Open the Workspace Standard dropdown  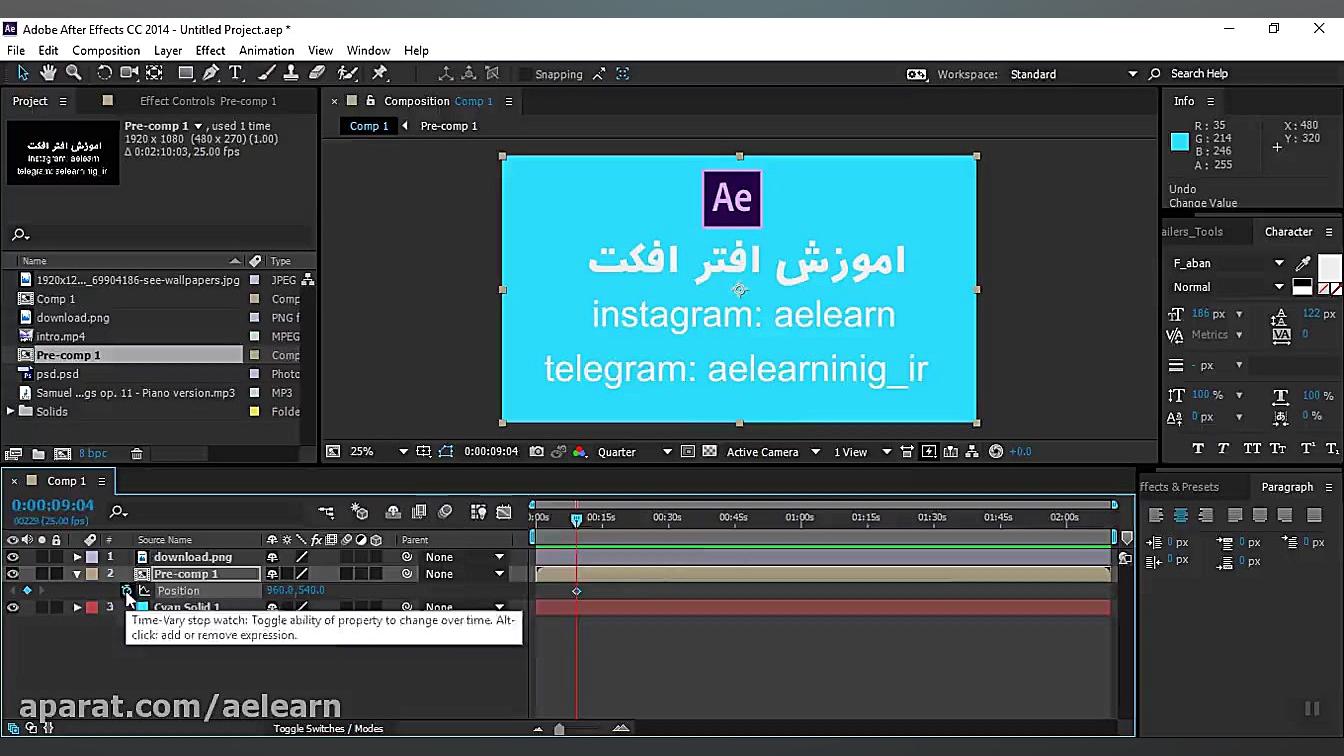1074,74
